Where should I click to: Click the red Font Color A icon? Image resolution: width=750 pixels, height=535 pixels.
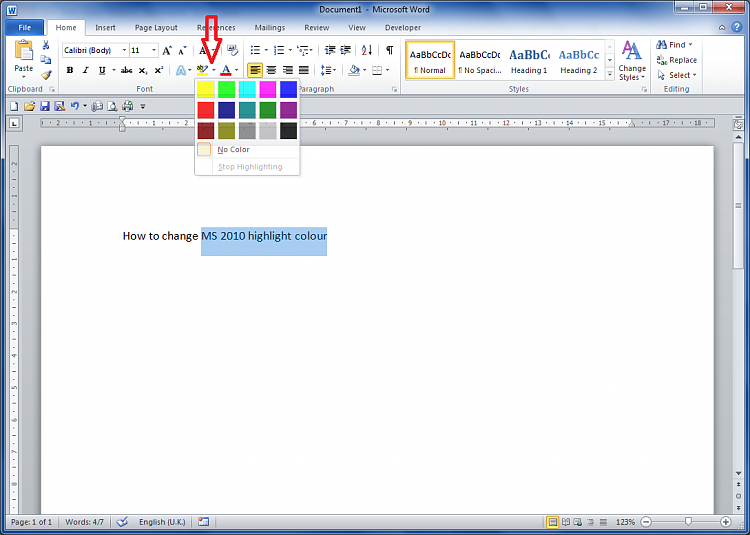click(226, 70)
